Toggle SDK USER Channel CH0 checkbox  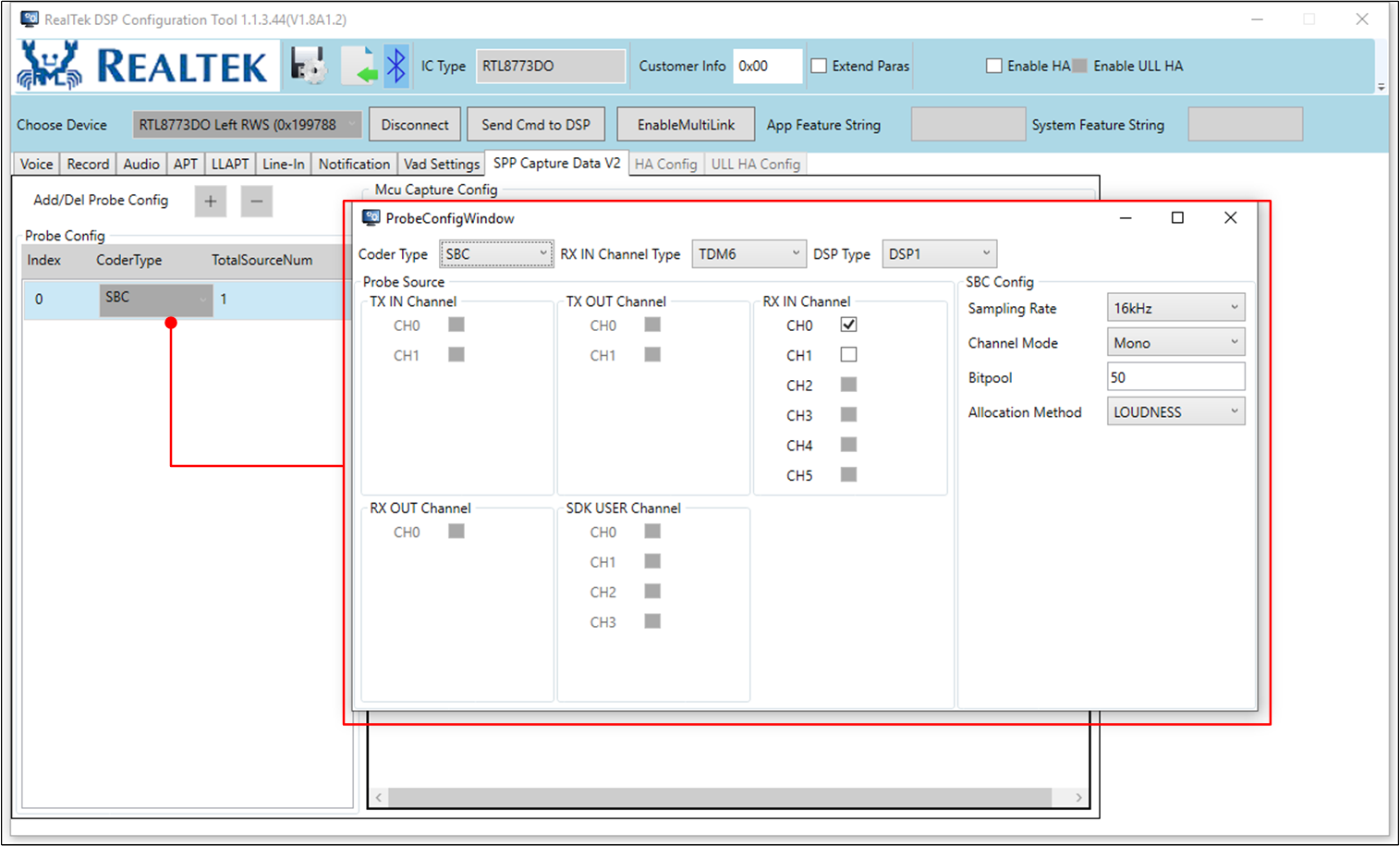coord(652,531)
